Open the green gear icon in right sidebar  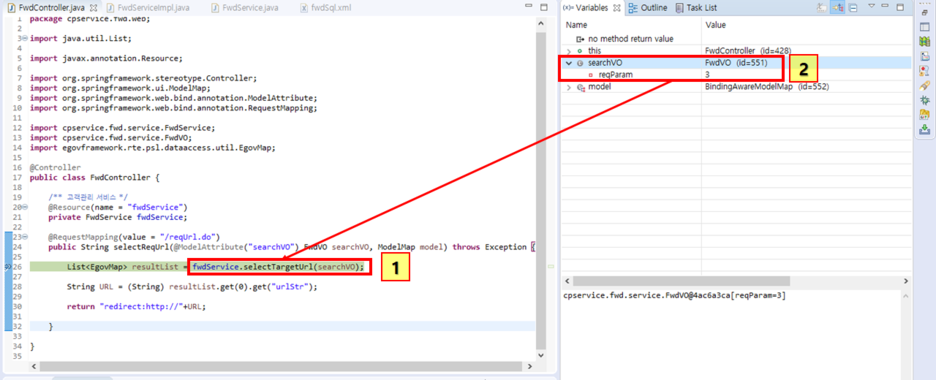(925, 100)
